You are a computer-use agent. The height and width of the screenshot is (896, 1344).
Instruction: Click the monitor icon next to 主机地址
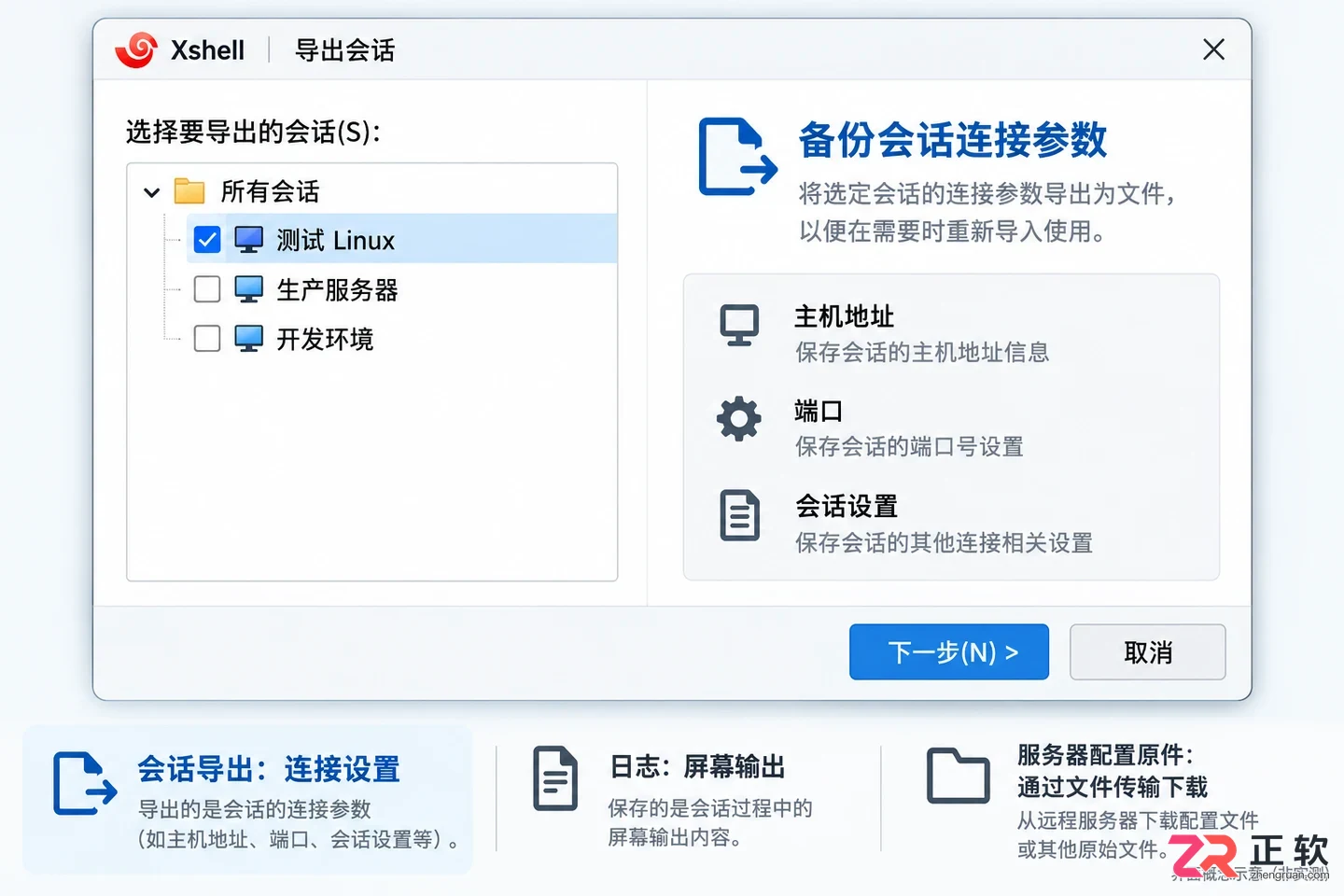coord(739,326)
